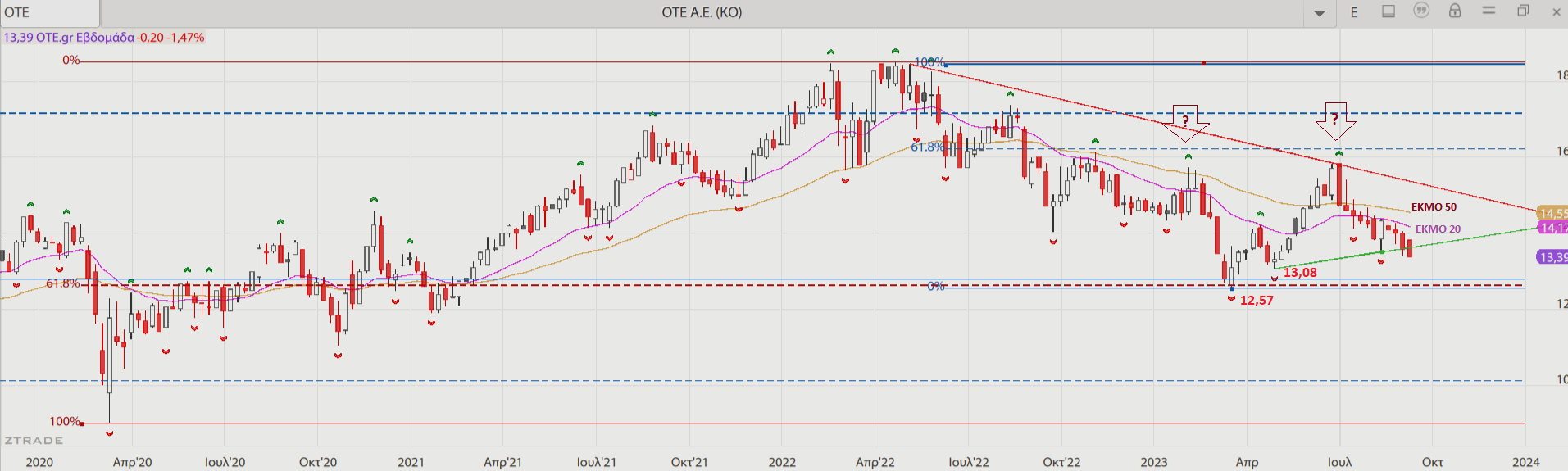Close the OTE chart window
The width and height of the screenshot is (1568, 471).
pyautogui.click(x=1557, y=12)
